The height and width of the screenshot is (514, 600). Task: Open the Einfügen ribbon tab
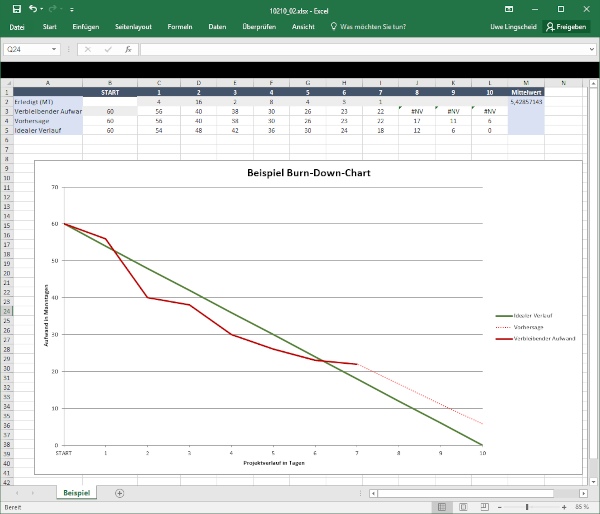click(86, 27)
